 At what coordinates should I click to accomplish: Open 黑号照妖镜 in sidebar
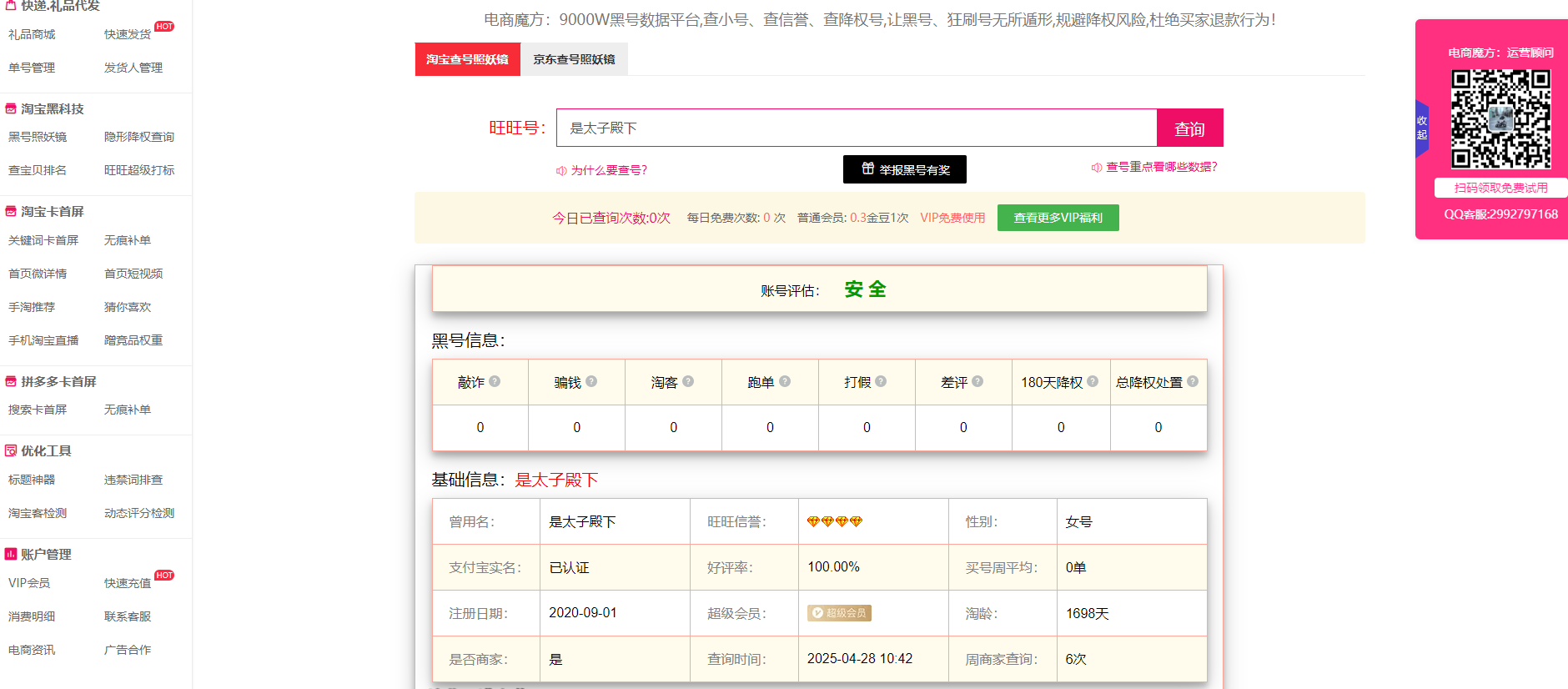pyautogui.click(x=38, y=137)
